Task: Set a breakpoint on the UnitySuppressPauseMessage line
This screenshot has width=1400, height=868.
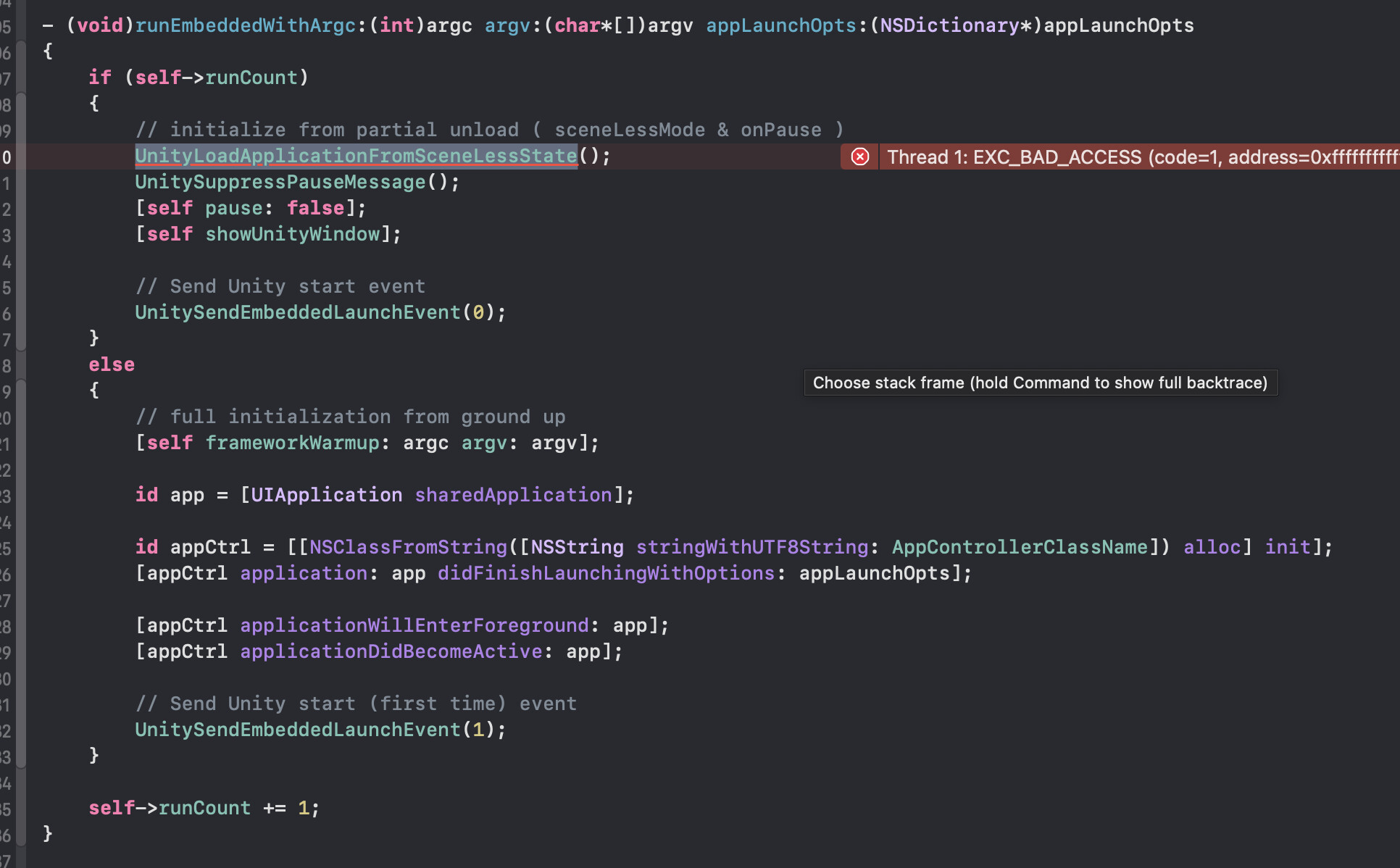Action: point(7,182)
